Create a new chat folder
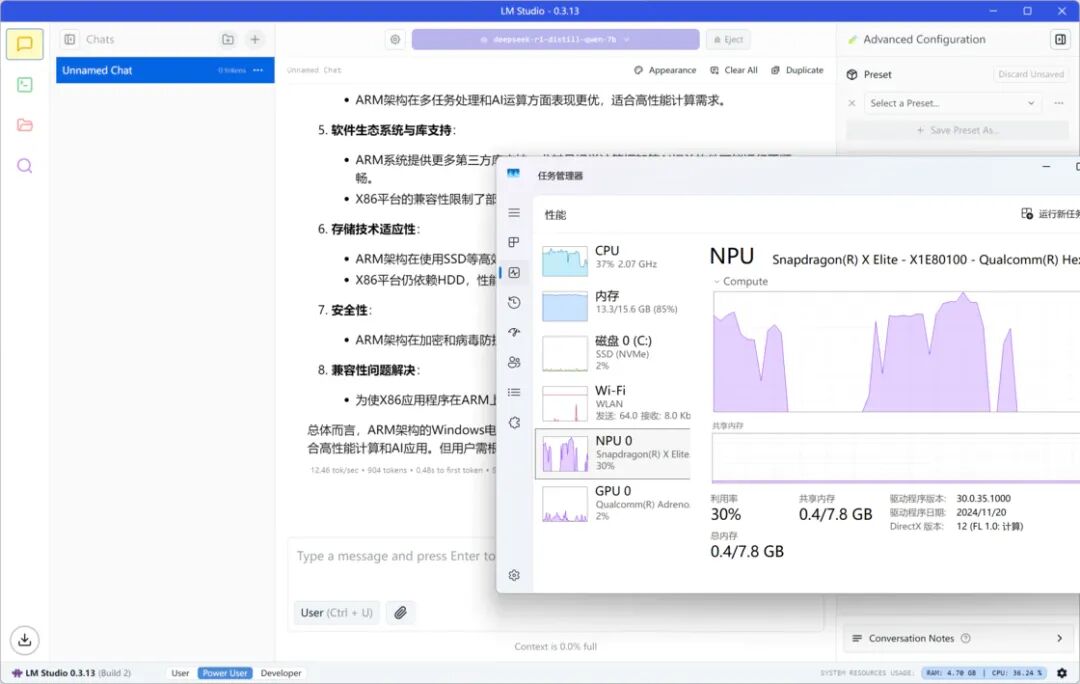Screen dimensions: 1080x684 click(x=228, y=40)
